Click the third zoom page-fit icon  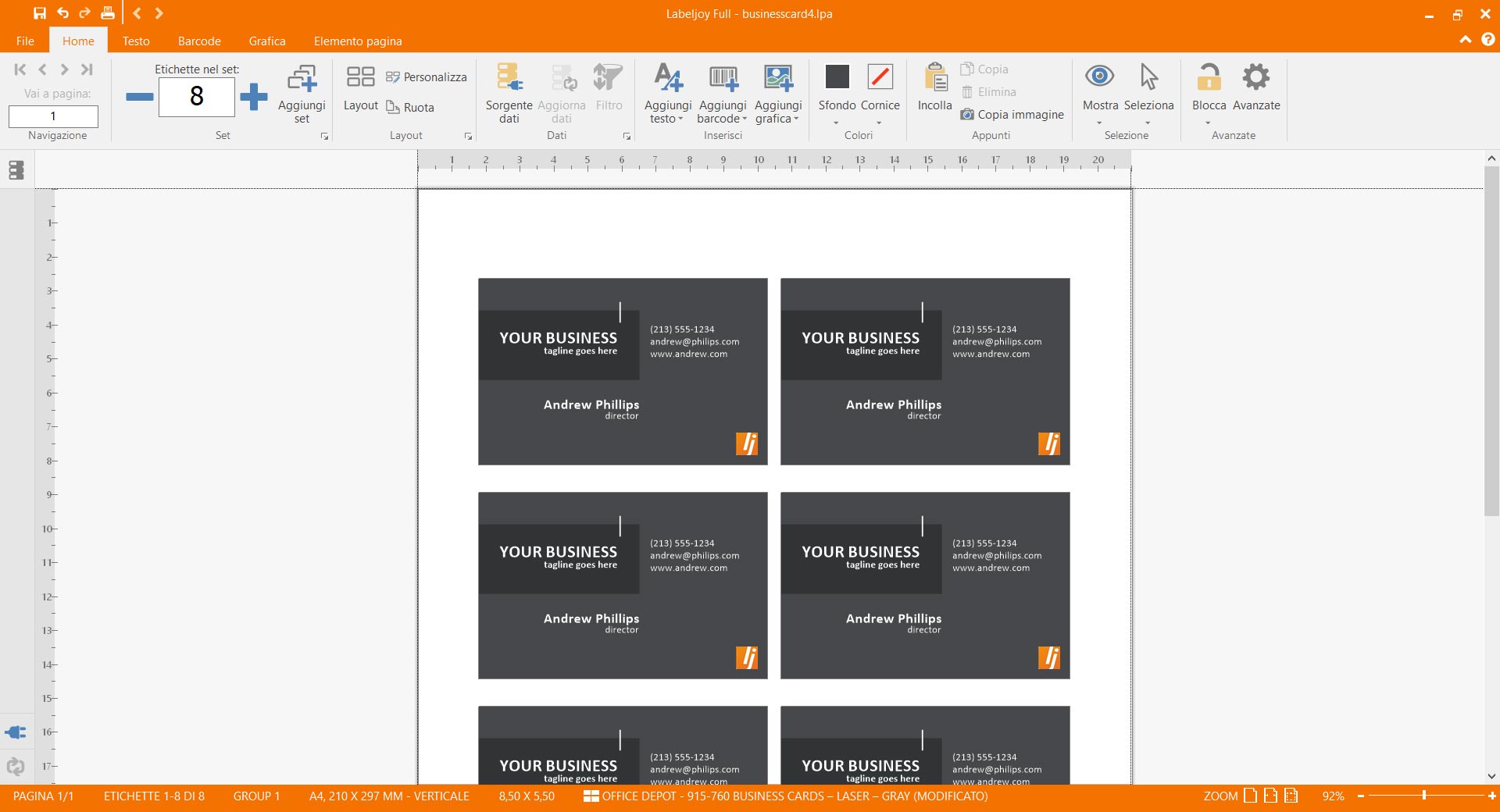pyautogui.click(x=1291, y=796)
